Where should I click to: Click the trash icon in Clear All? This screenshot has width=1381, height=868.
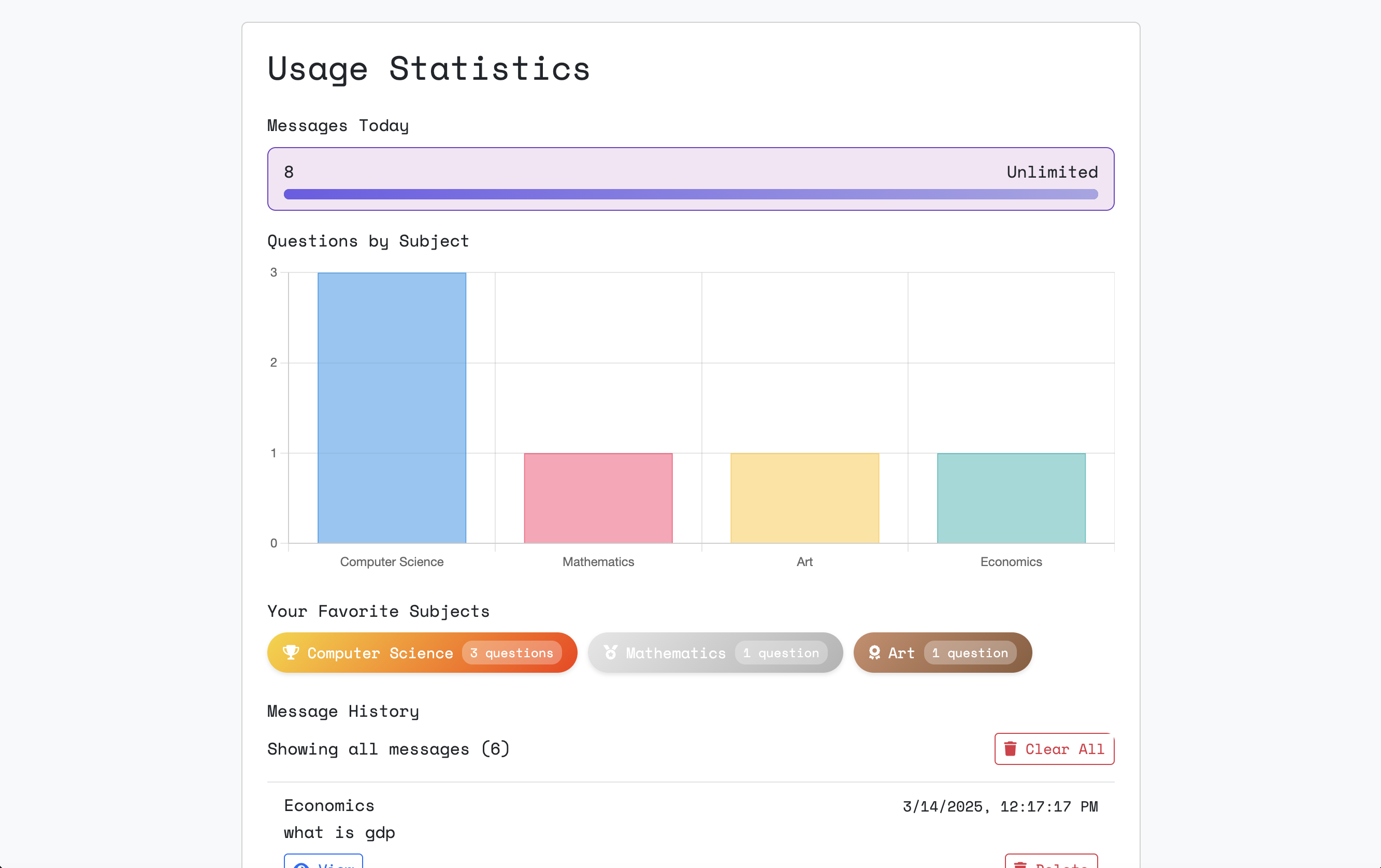tap(1010, 749)
